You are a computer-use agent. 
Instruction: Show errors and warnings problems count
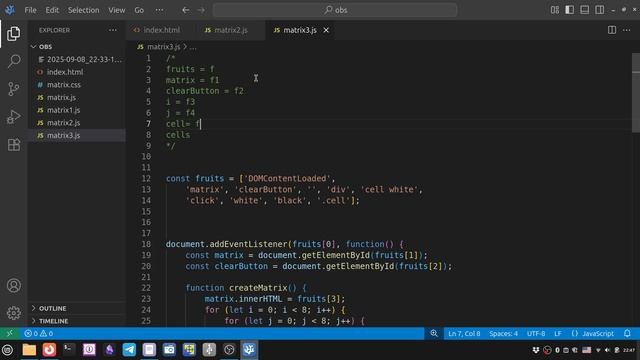39,333
